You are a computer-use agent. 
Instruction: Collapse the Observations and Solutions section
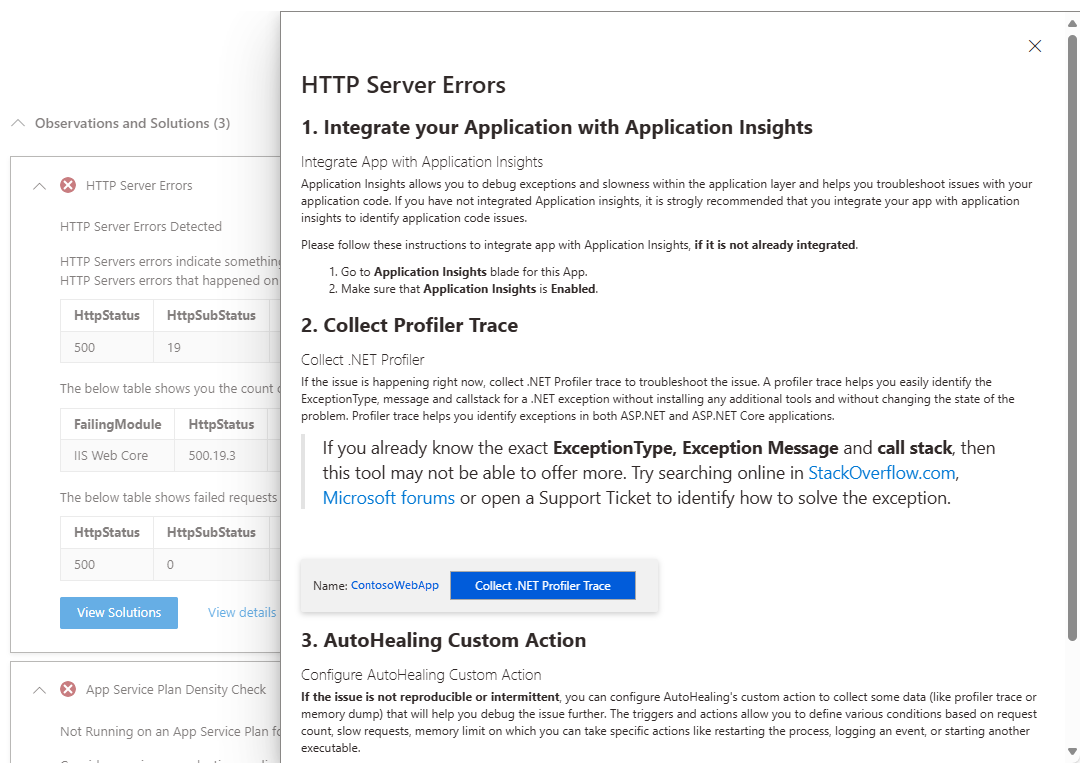[x=17, y=123]
